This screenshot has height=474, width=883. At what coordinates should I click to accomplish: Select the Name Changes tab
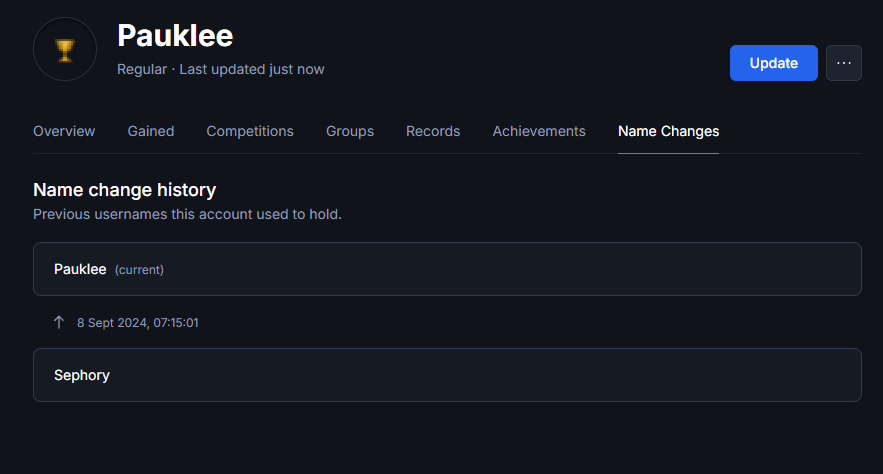click(668, 131)
